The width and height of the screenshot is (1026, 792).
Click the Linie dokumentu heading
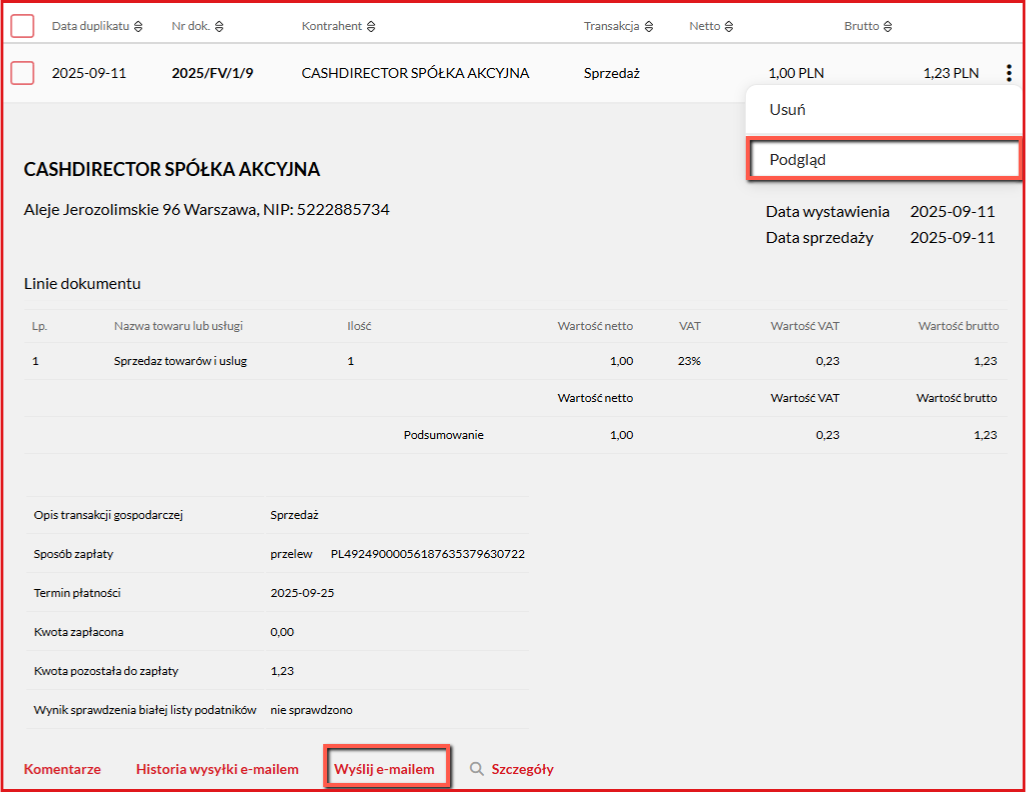tap(82, 283)
